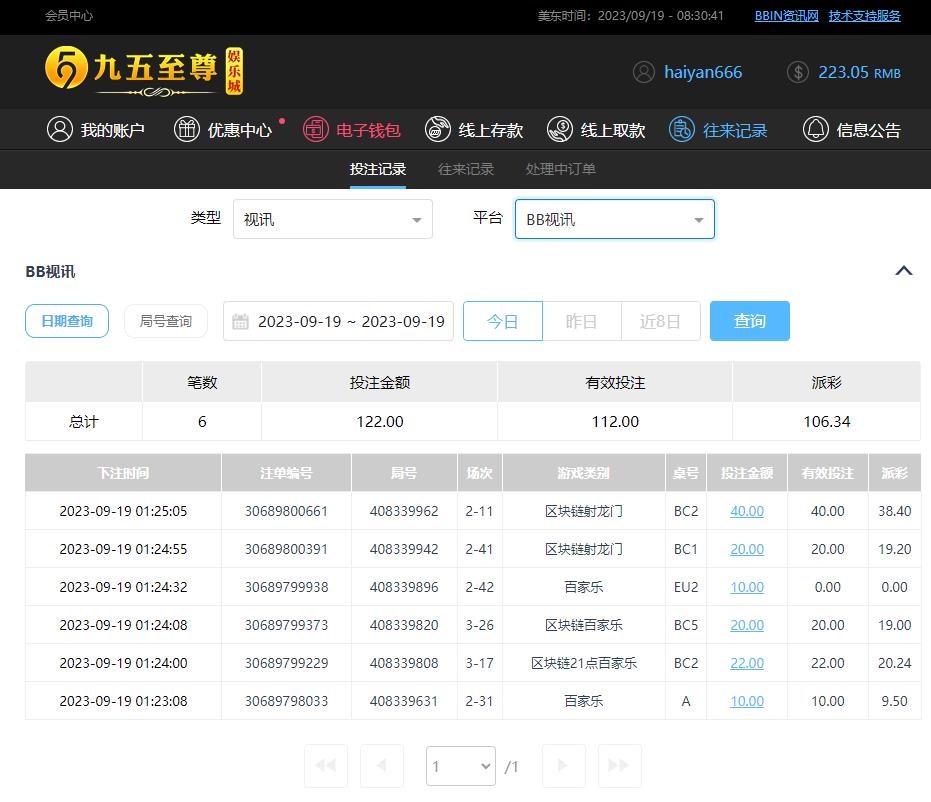Open 优惠中心 gift icon
This screenshot has height=802, width=931.
[x=187, y=129]
